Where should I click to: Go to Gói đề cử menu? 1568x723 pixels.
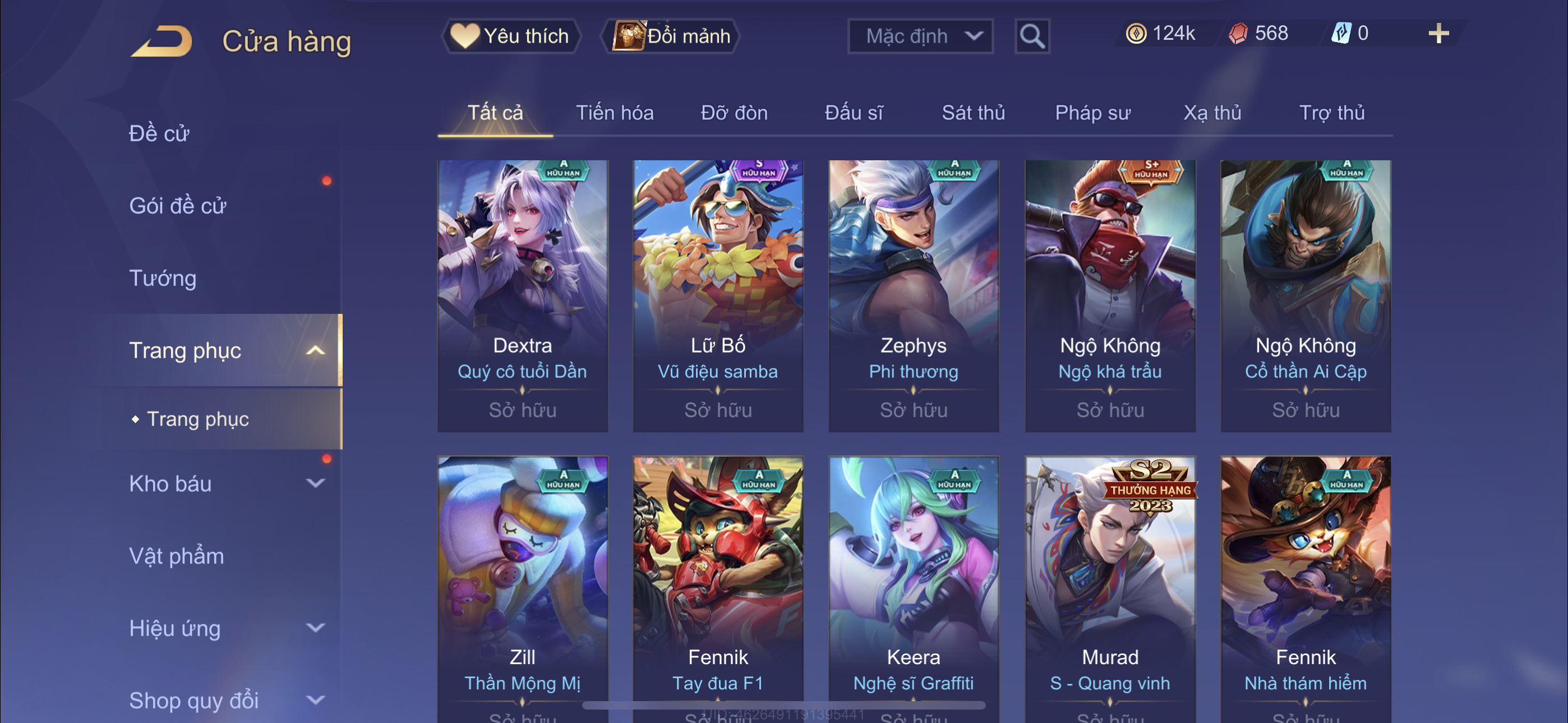[x=178, y=206]
